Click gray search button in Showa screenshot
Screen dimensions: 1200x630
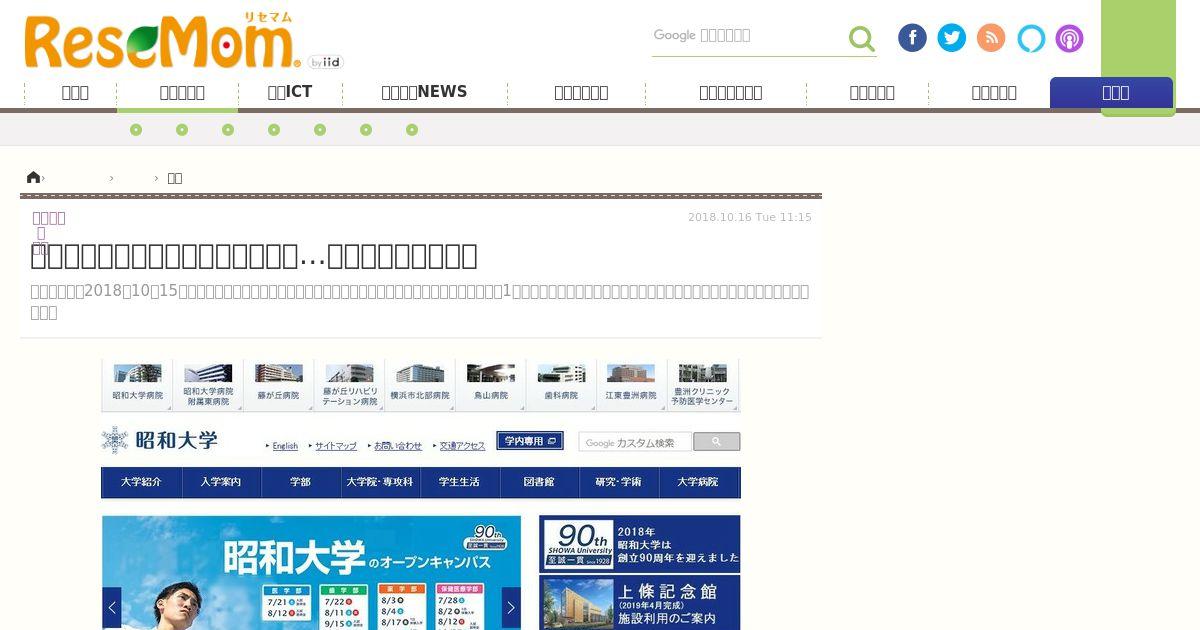[x=717, y=441]
